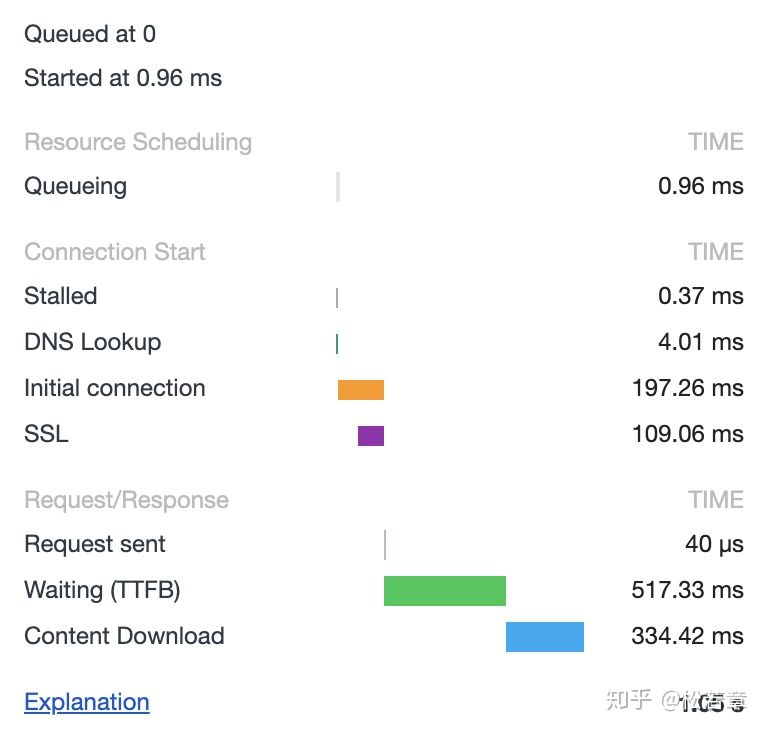Click the Initial connection label

point(114,388)
